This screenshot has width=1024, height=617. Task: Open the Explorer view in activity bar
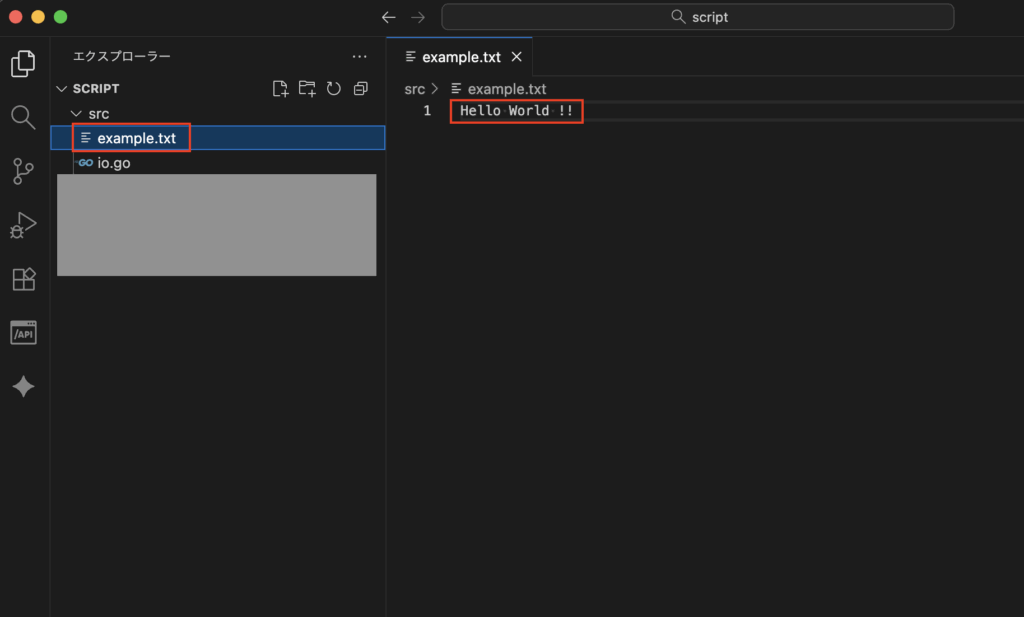pos(23,63)
